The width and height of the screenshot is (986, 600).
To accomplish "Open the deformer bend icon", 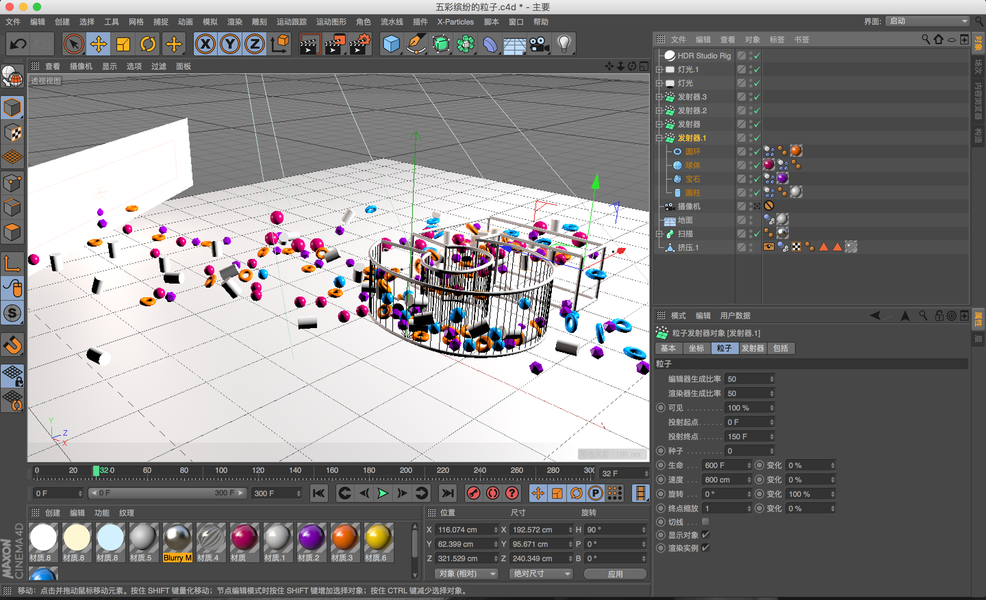I will [490, 44].
